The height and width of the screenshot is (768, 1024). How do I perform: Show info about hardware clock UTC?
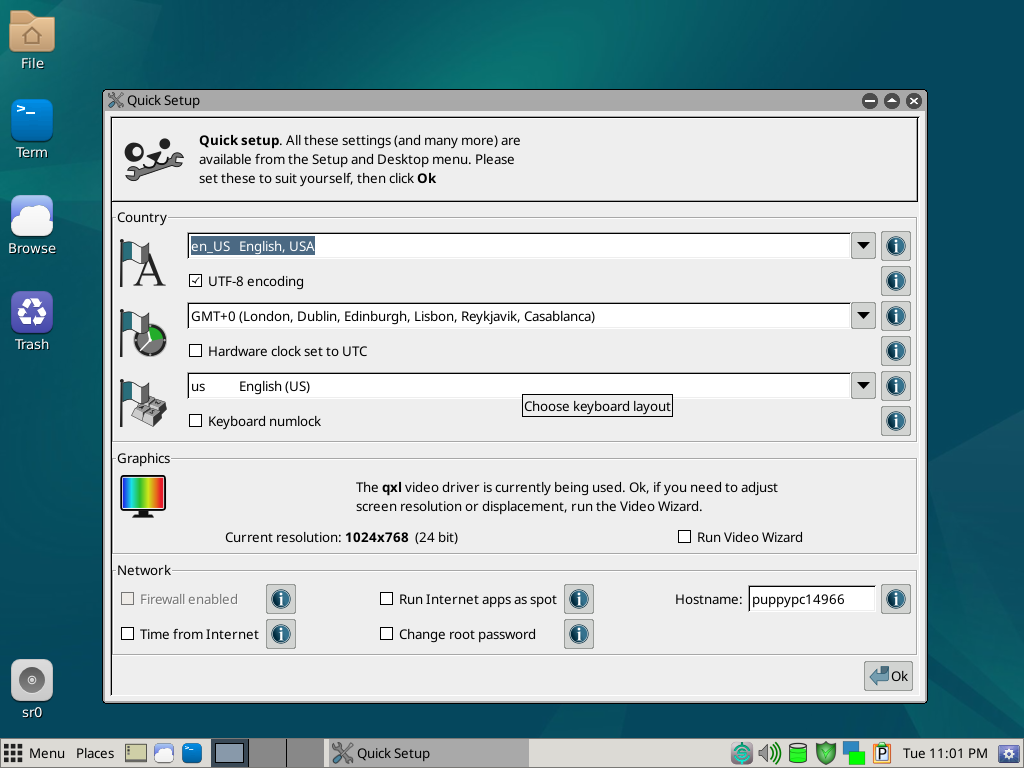[895, 351]
